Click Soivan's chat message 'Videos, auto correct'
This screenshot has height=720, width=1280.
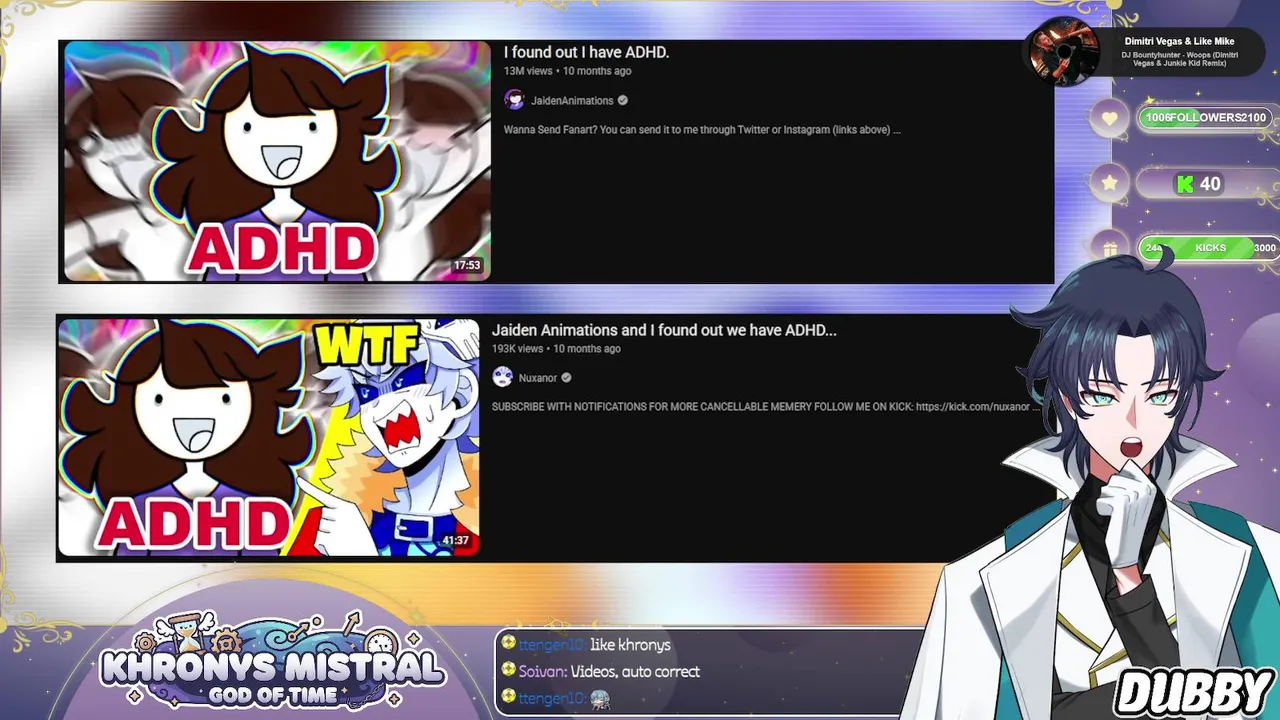tap(635, 672)
